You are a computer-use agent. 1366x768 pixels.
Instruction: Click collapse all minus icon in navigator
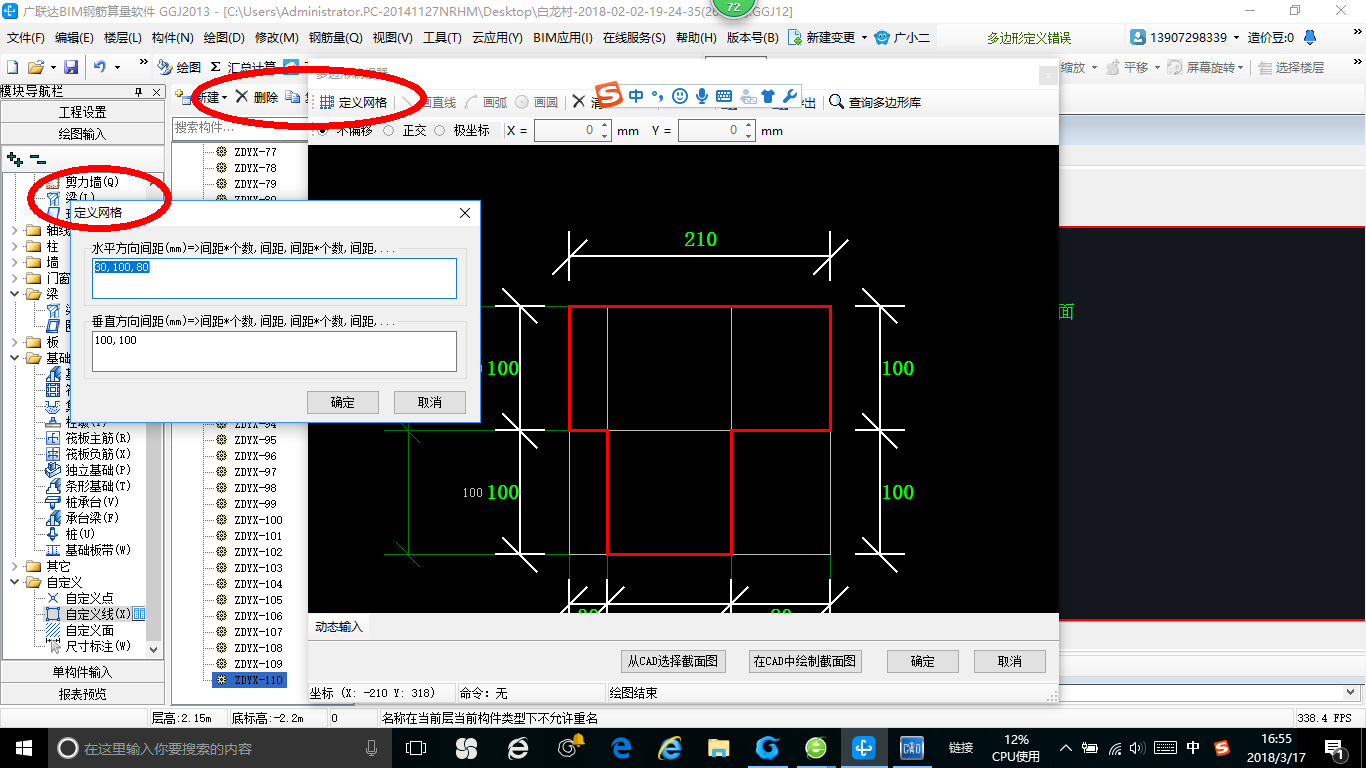coord(37,158)
